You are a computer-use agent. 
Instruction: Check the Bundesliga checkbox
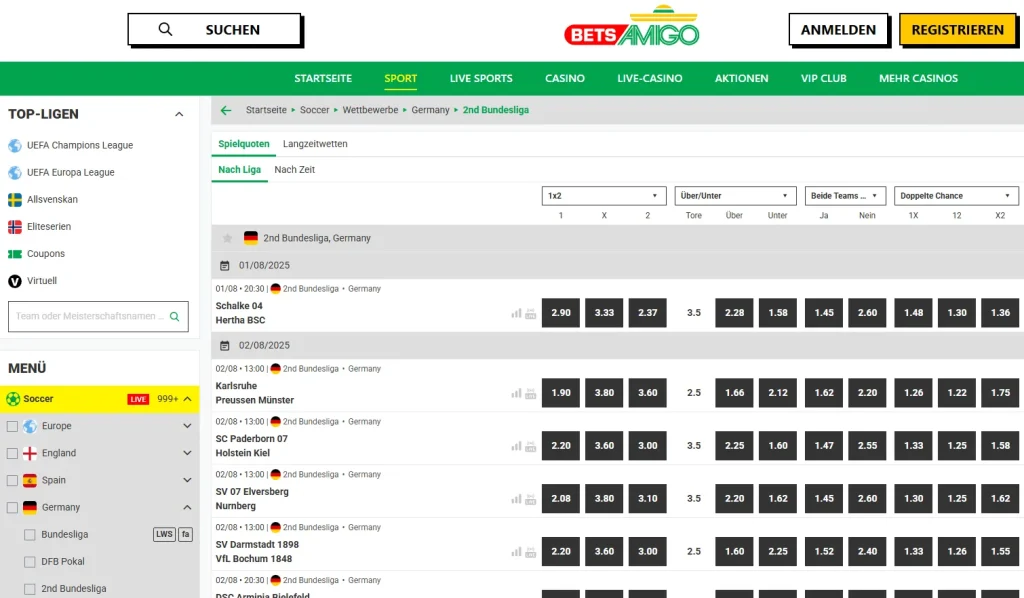(29, 535)
